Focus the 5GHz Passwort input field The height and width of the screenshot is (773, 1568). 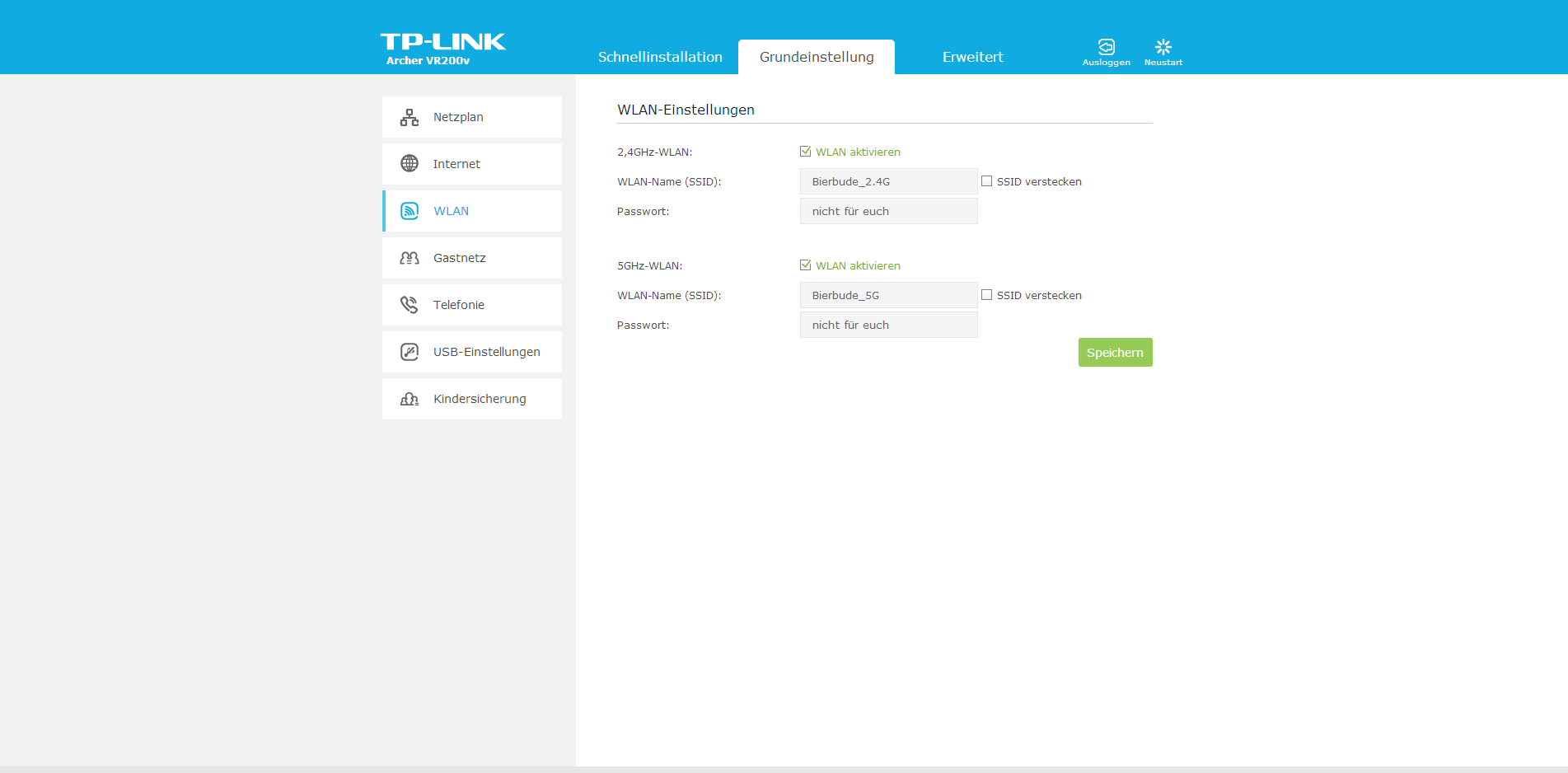tap(888, 325)
